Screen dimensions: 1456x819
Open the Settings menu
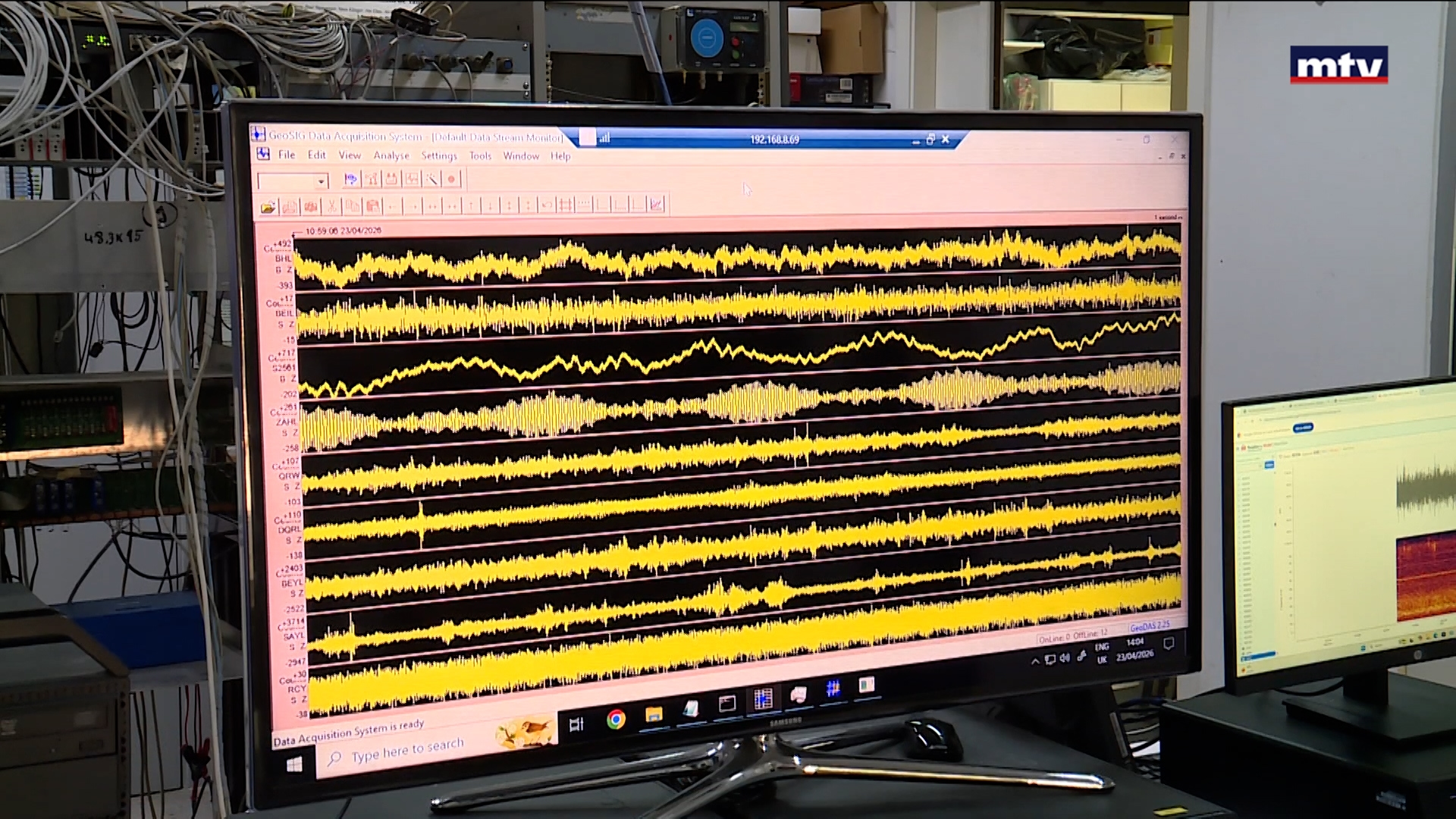click(439, 155)
